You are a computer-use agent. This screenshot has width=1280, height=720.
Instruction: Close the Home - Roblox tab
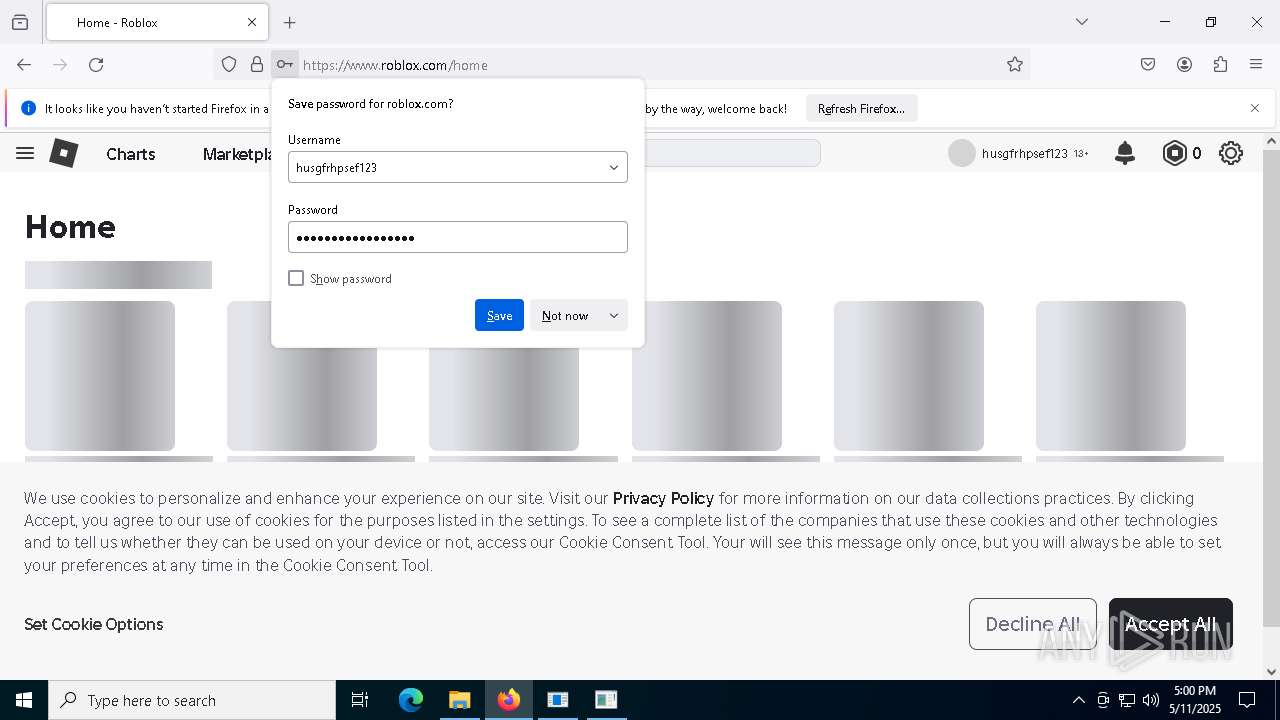(x=252, y=22)
